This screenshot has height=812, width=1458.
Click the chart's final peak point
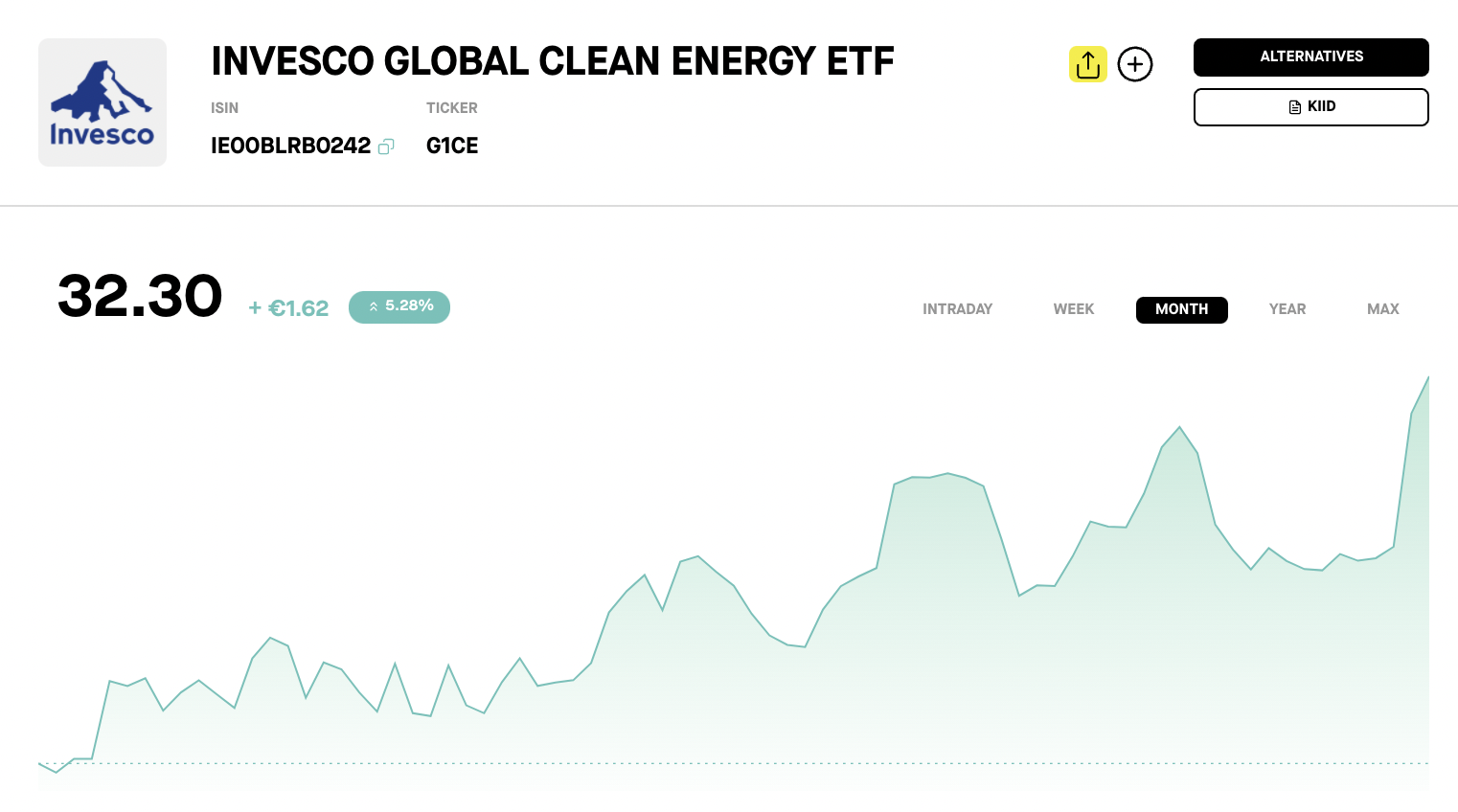[x=1427, y=378]
